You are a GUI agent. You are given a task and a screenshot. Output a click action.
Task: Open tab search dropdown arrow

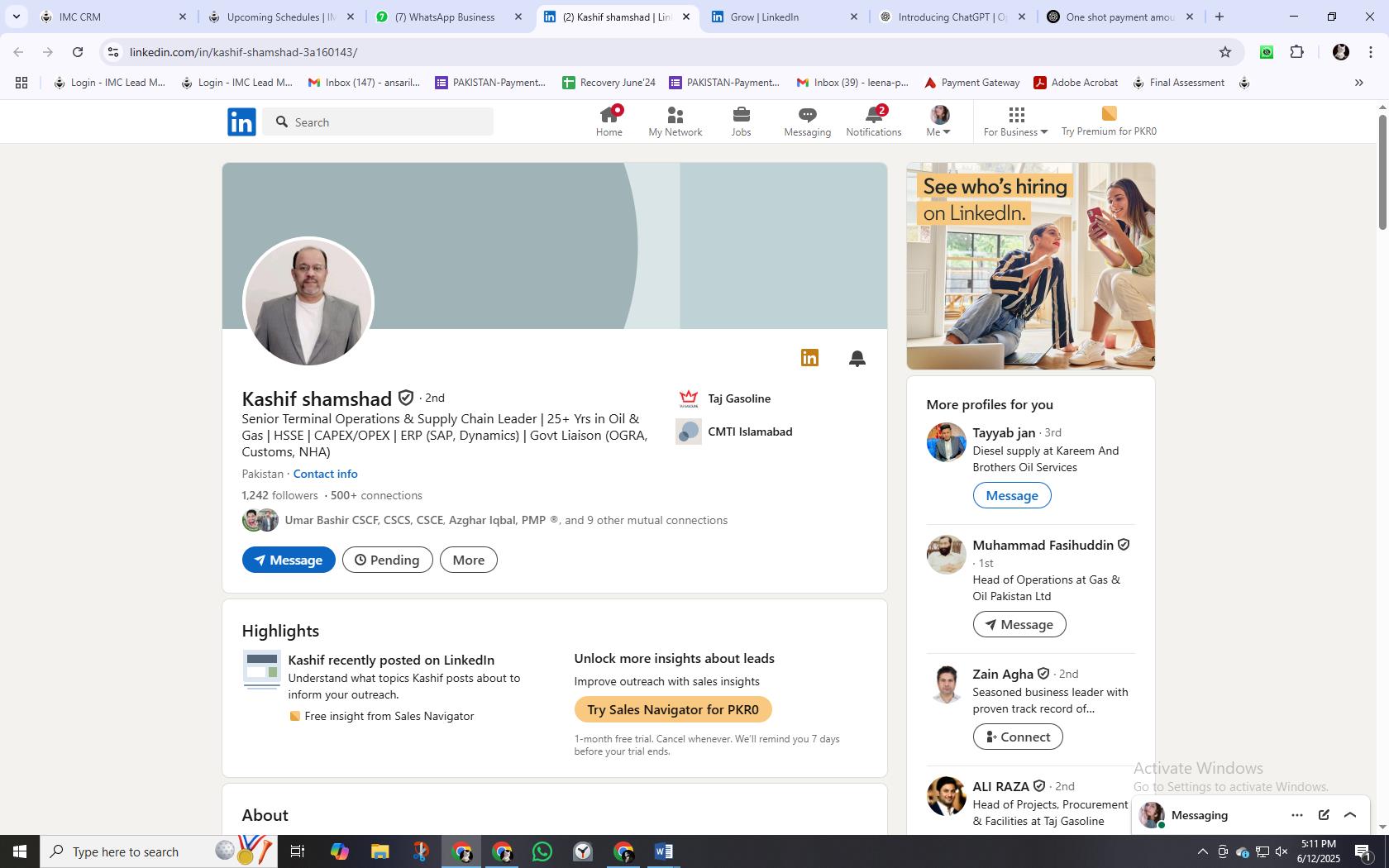[x=16, y=17]
